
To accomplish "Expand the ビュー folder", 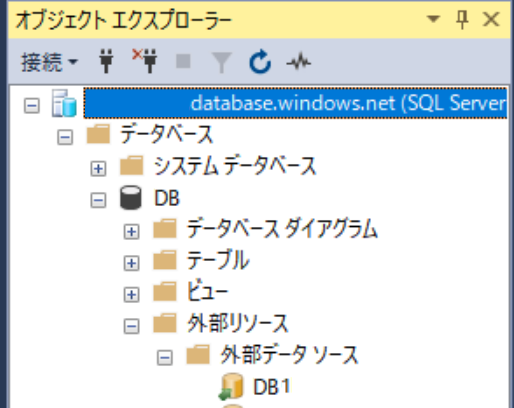I will [x=132, y=295].
